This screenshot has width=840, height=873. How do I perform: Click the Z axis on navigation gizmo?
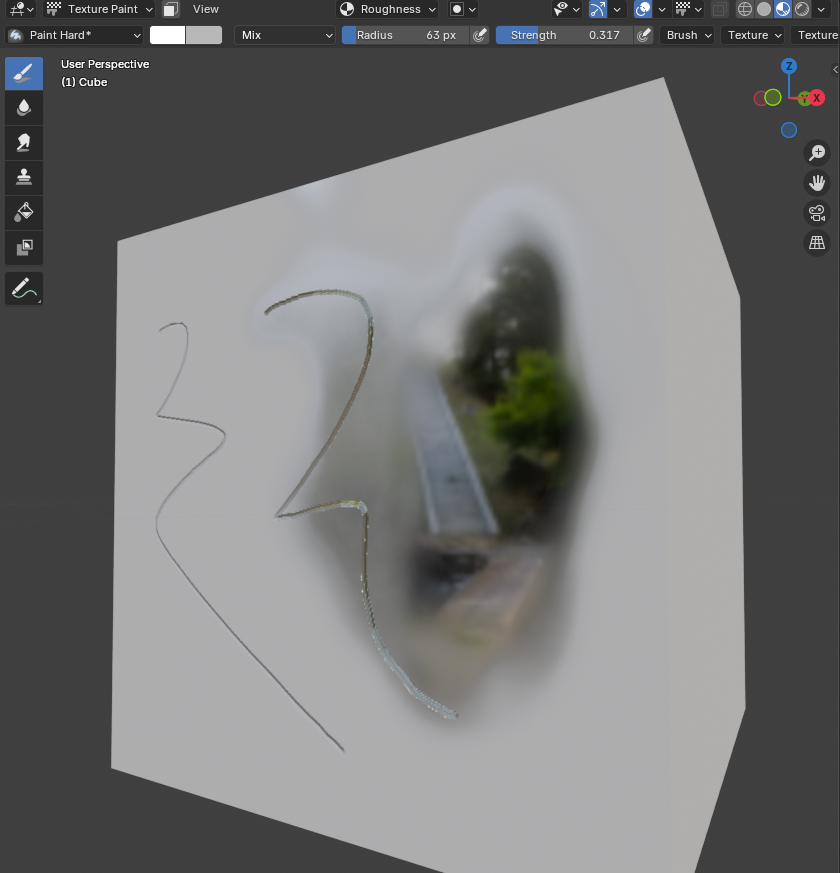click(x=789, y=66)
